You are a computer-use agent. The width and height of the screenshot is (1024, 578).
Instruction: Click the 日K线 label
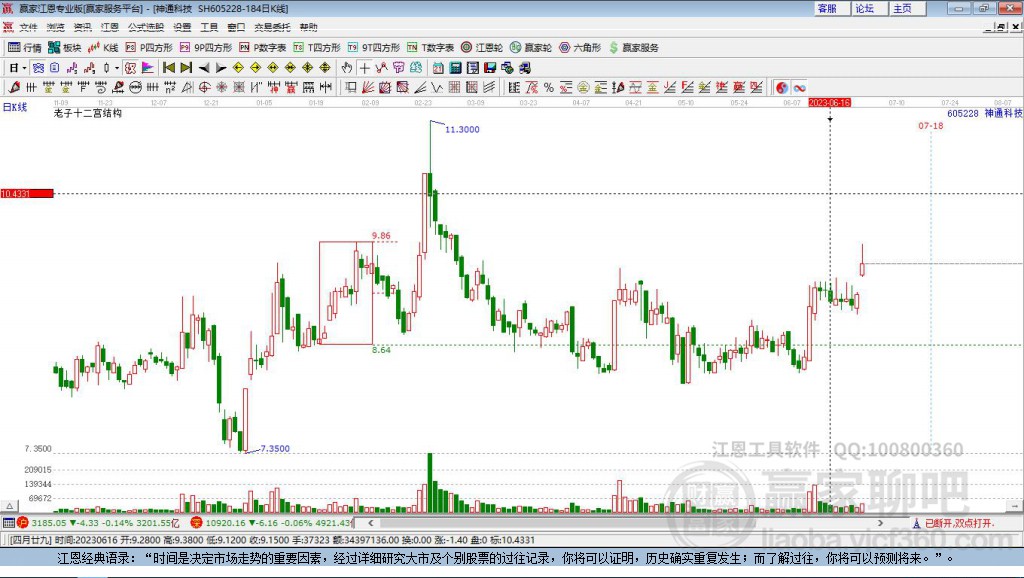click(15, 107)
